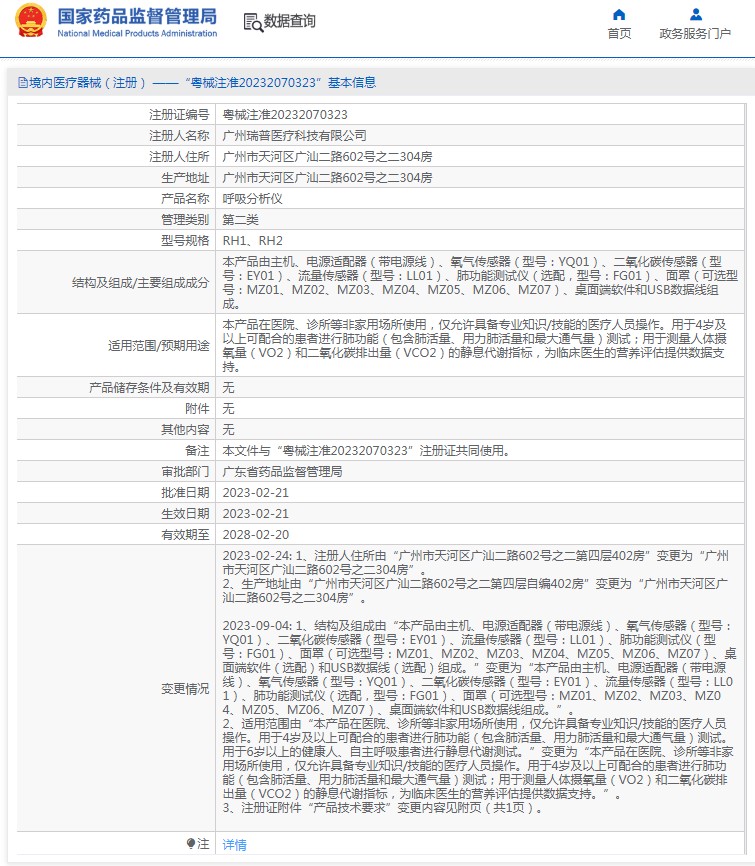
Task: Click the management category value 第二类
Action: click(240, 219)
